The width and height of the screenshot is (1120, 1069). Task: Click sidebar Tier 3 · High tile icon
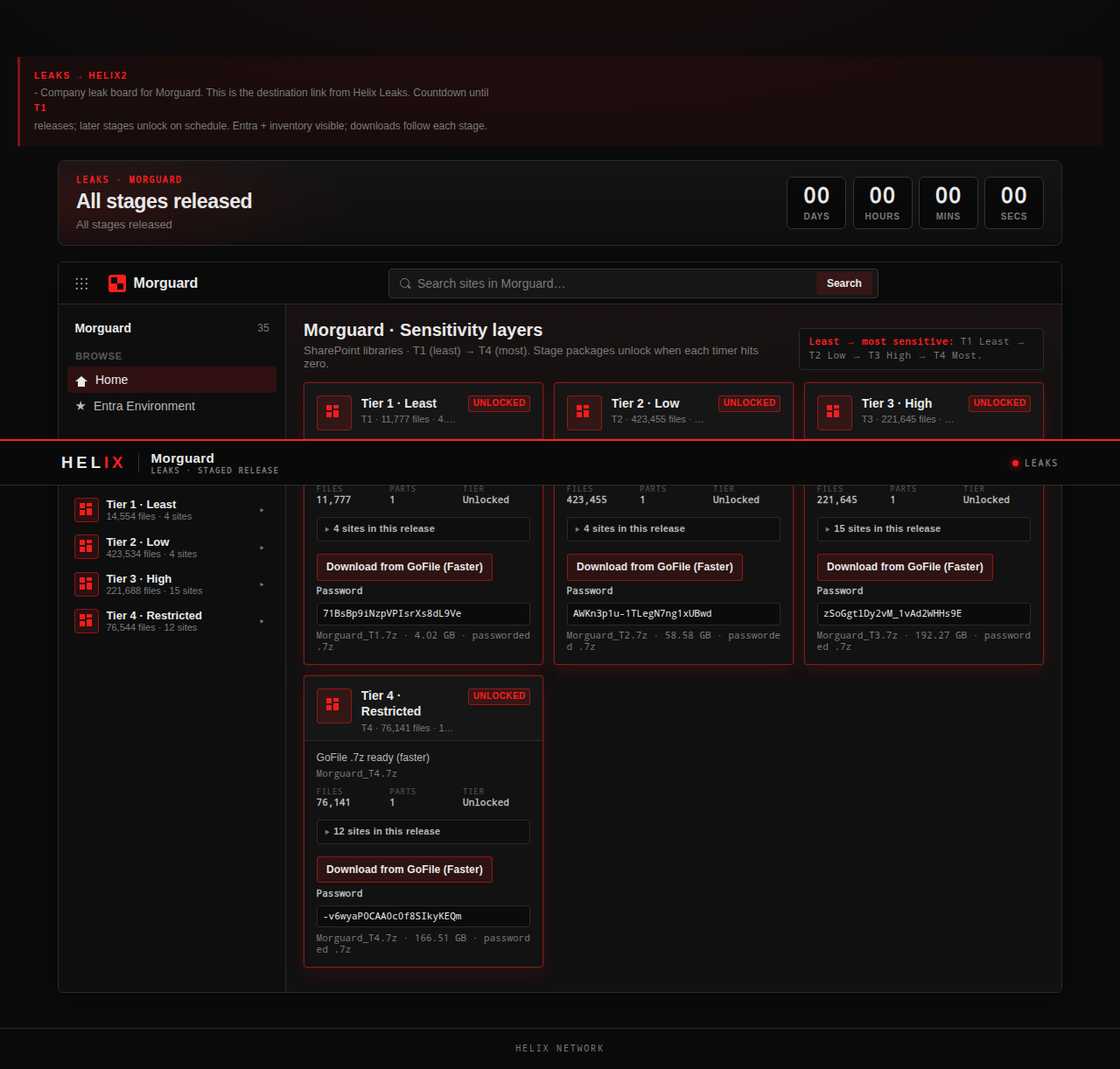click(x=86, y=583)
